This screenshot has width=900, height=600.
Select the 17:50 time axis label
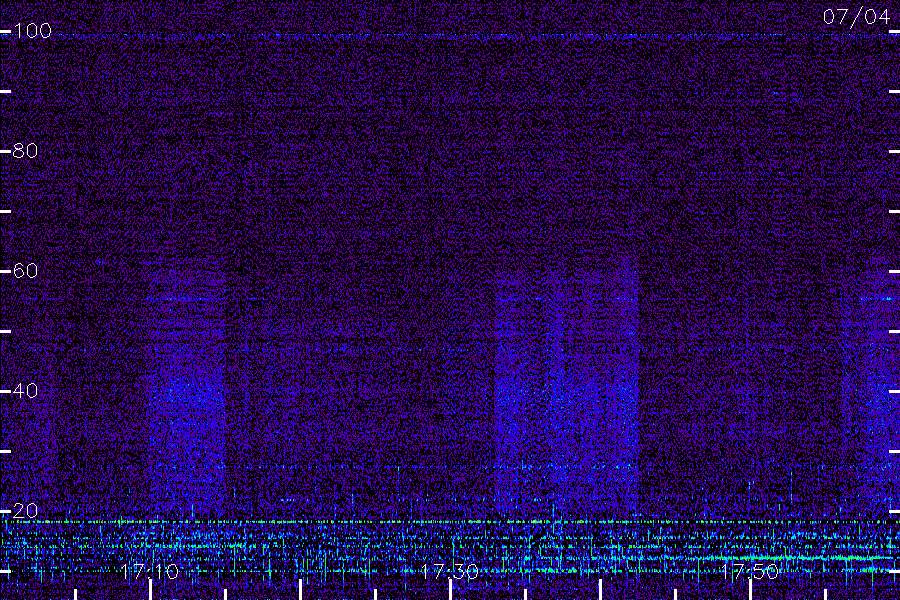(750, 571)
